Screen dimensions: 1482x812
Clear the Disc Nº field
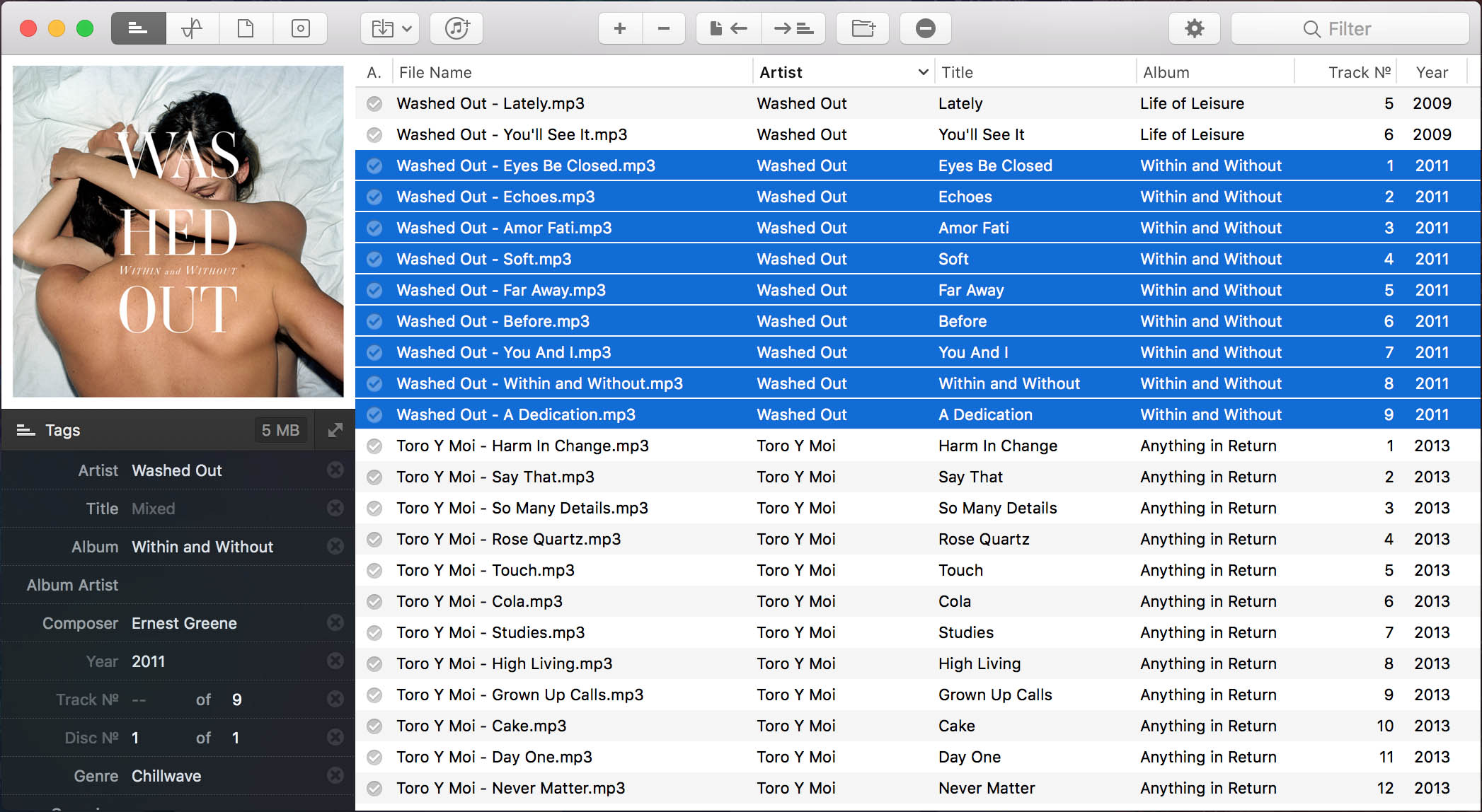335,737
